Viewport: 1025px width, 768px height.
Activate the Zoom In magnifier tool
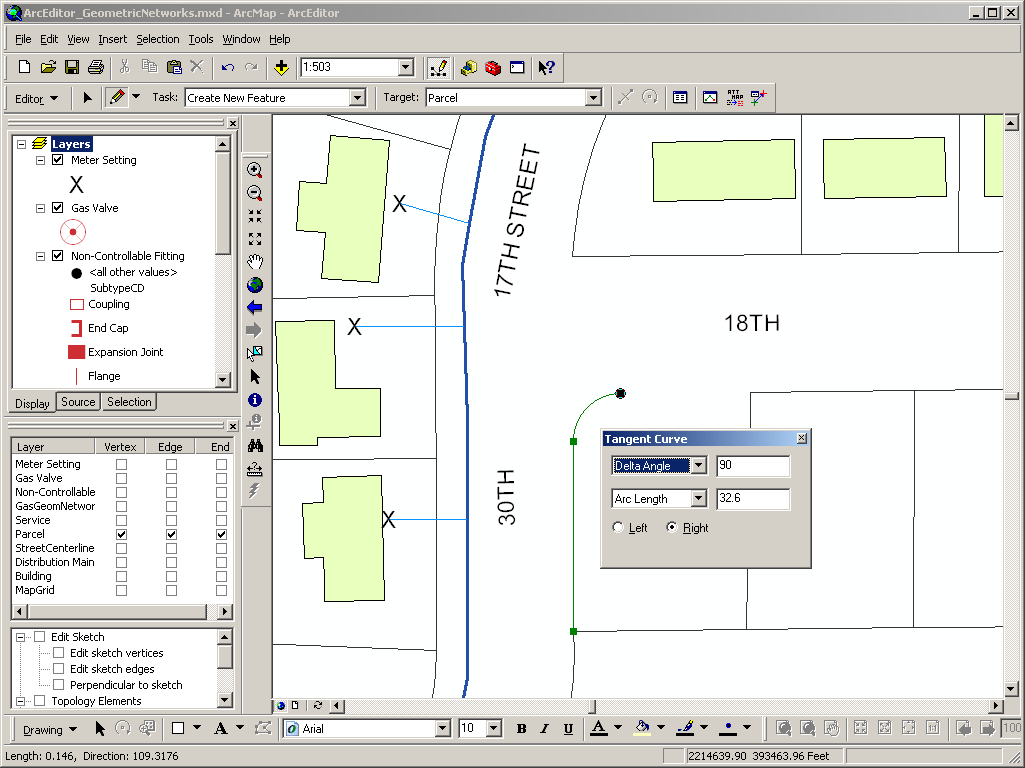click(255, 170)
